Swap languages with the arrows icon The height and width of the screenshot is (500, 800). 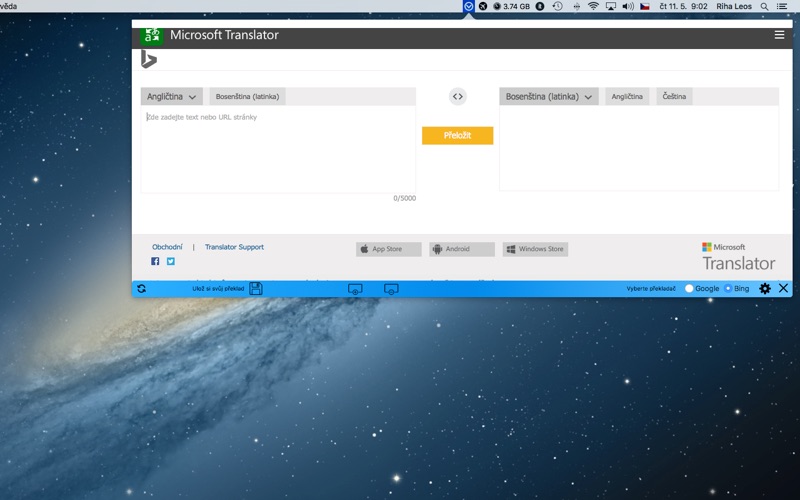pyautogui.click(x=458, y=96)
